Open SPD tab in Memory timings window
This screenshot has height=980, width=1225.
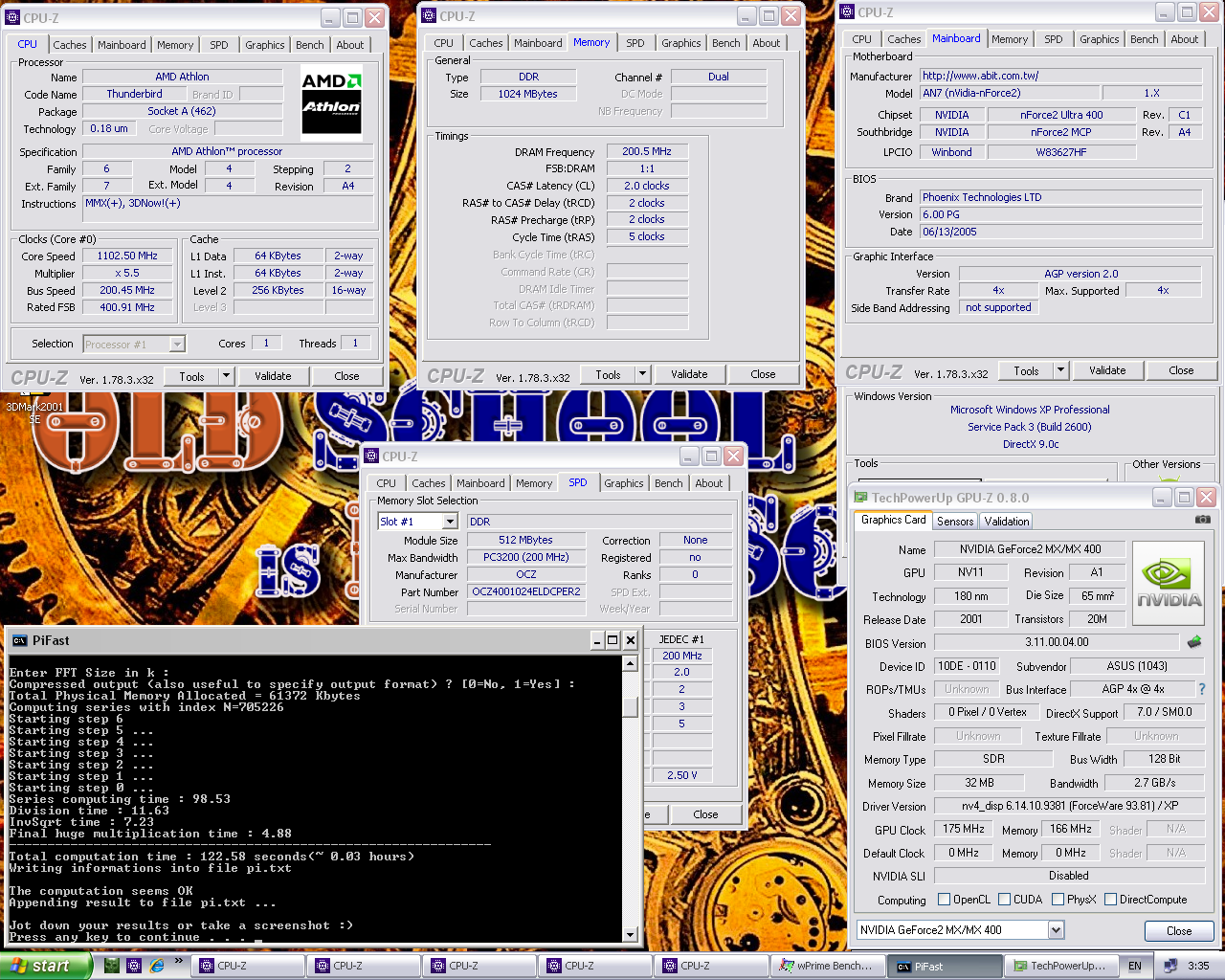pyautogui.click(x=635, y=43)
